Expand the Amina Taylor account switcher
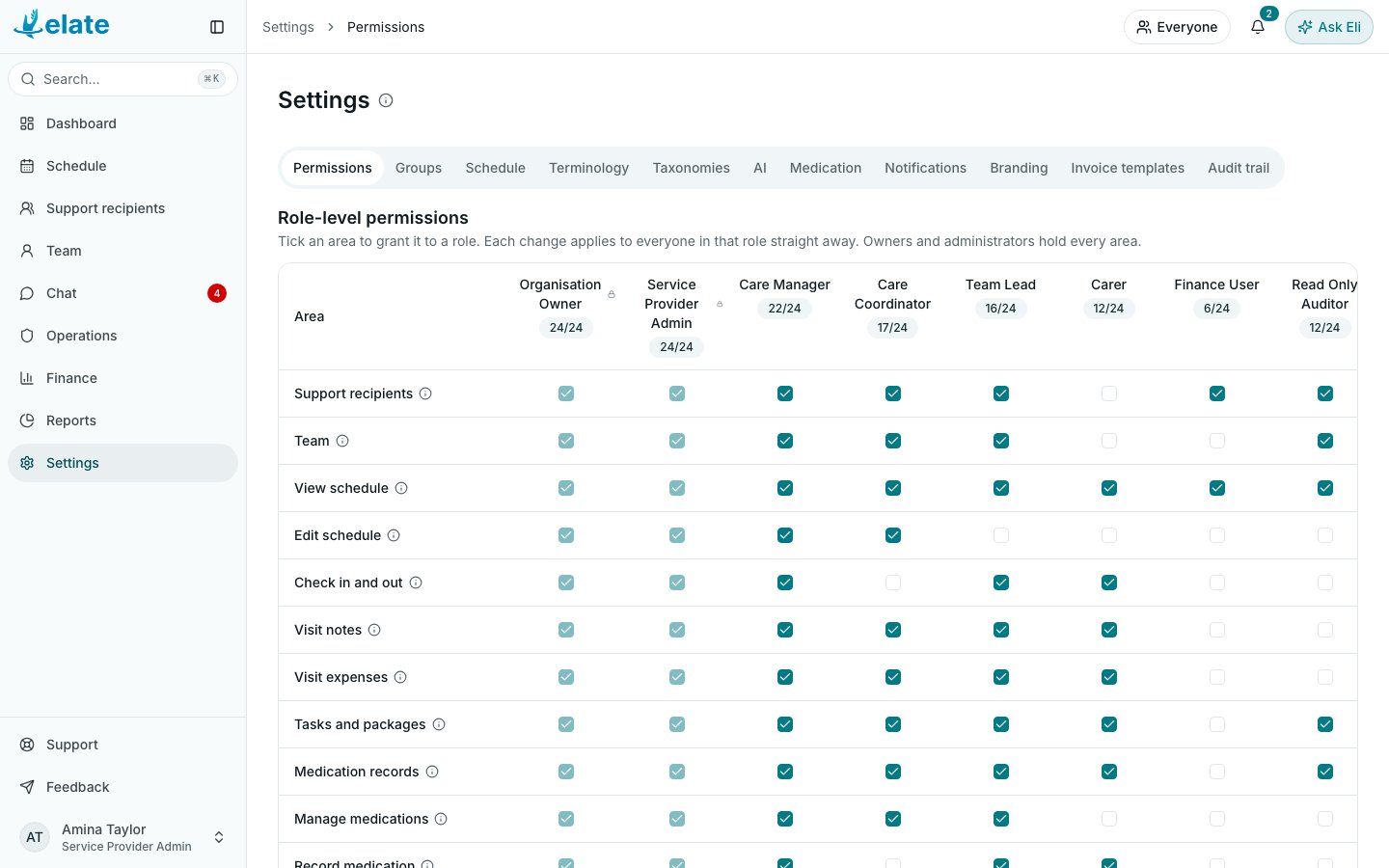This screenshot has width=1389, height=868. [123, 837]
